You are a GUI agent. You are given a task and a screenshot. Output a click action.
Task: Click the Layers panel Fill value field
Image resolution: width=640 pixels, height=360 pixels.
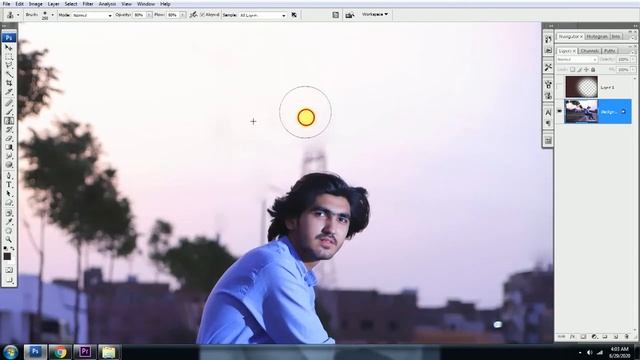[622, 70]
